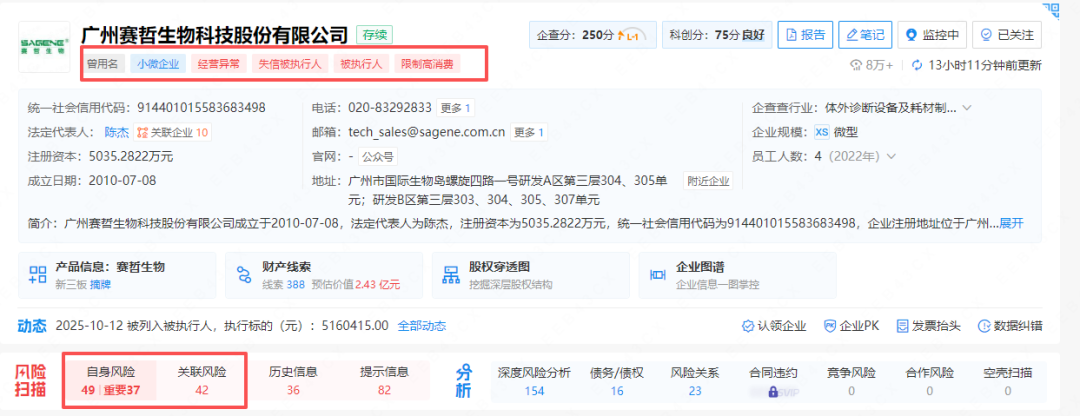Expand company intro with 展开 link
The width and height of the screenshot is (1080, 416).
(1011, 222)
